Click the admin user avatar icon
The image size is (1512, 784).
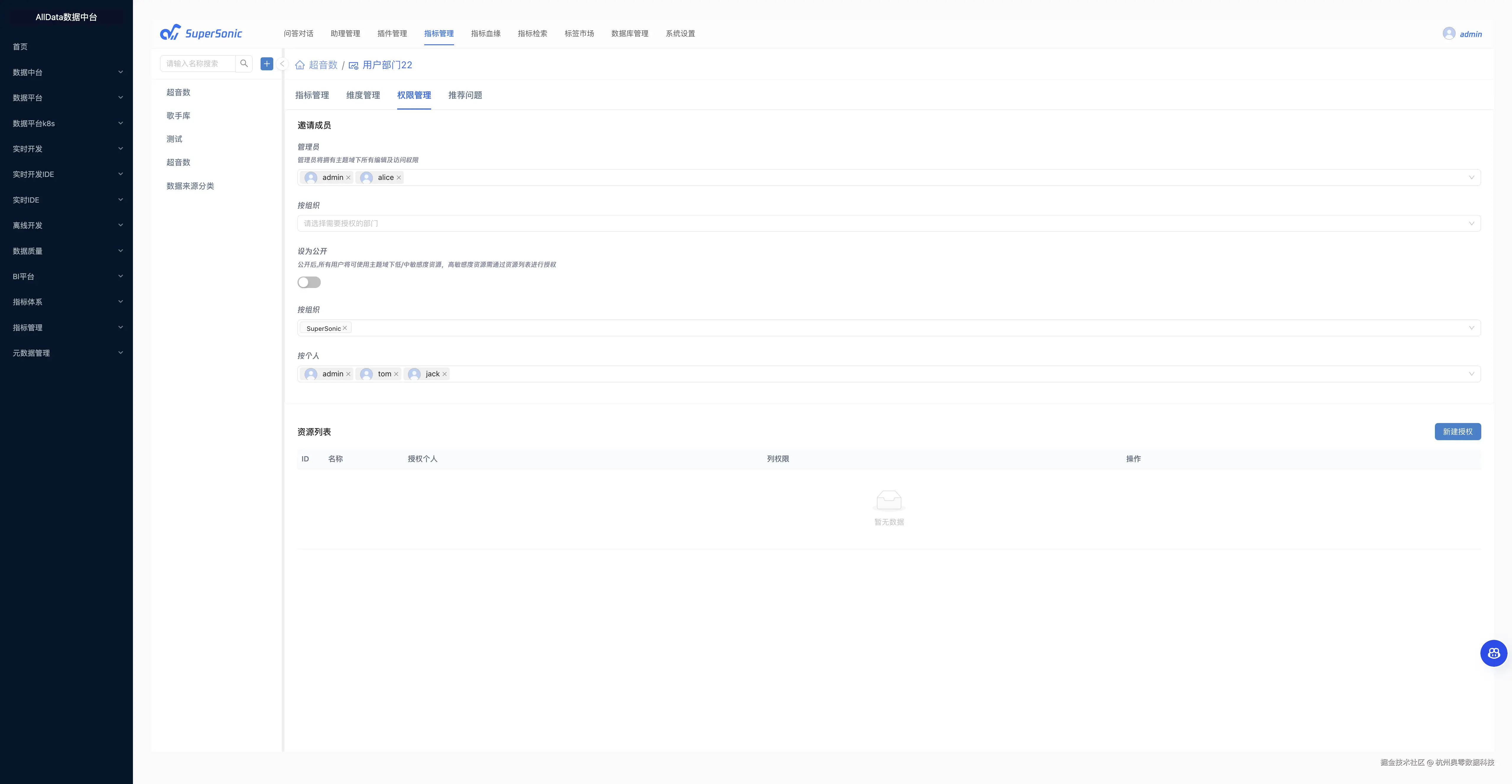pyautogui.click(x=1448, y=33)
